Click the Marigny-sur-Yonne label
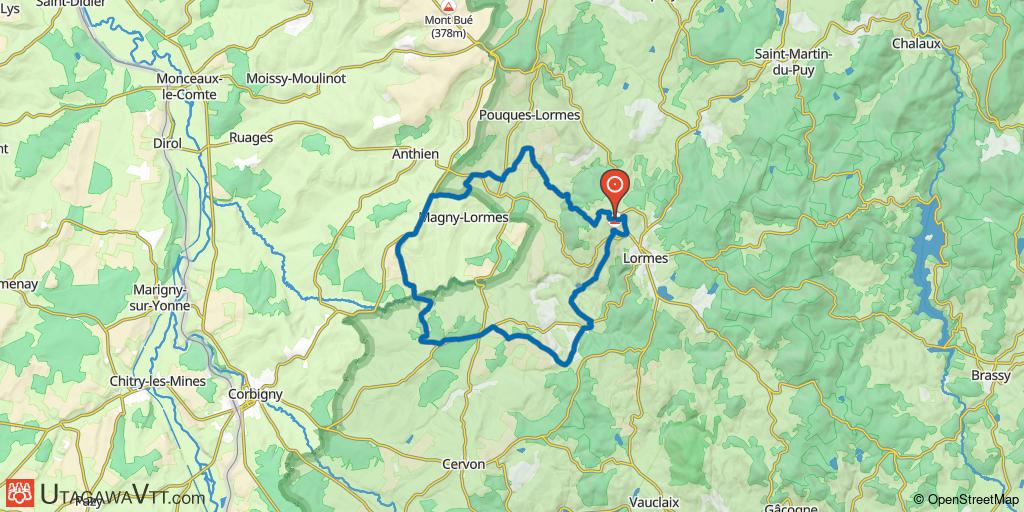 point(162,297)
